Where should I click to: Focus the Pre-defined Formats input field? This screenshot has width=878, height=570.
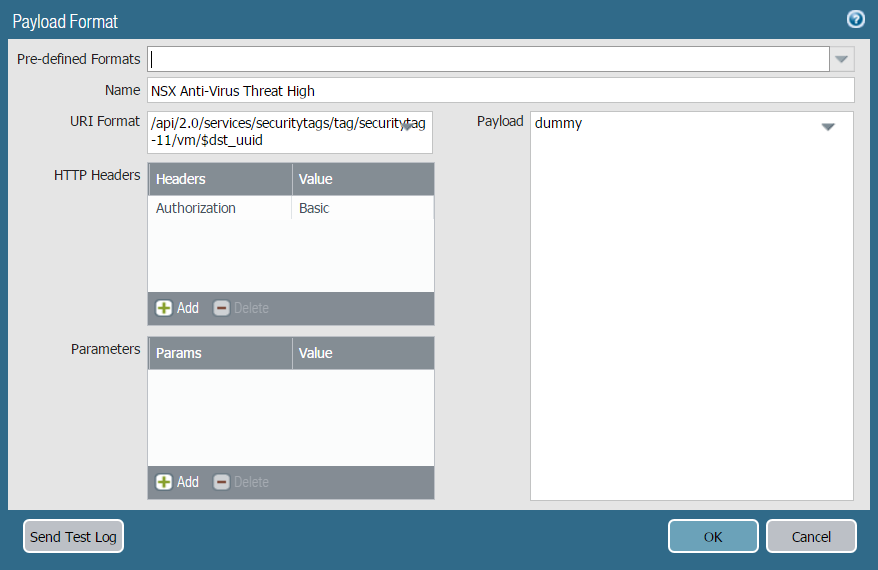coord(488,59)
